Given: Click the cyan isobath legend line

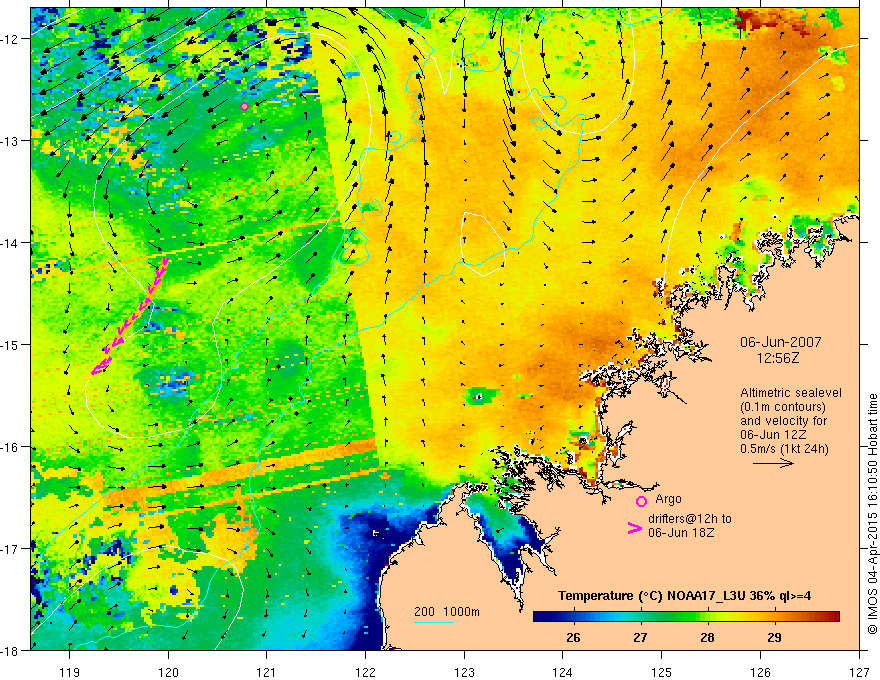Looking at the screenshot, I should [433, 622].
